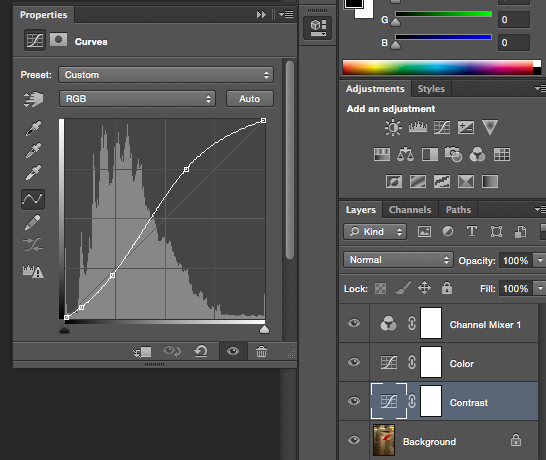Click the color spectrum ramp
This screenshot has height=460, width=546.
coord(442,68)
